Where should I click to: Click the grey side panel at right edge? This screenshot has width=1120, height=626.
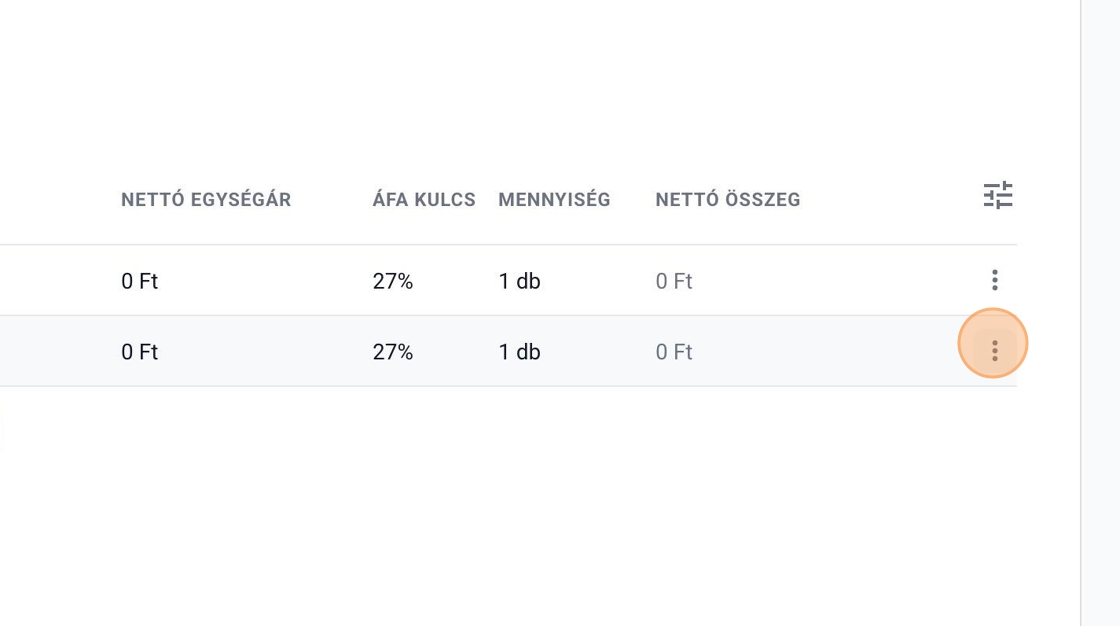1100,313
